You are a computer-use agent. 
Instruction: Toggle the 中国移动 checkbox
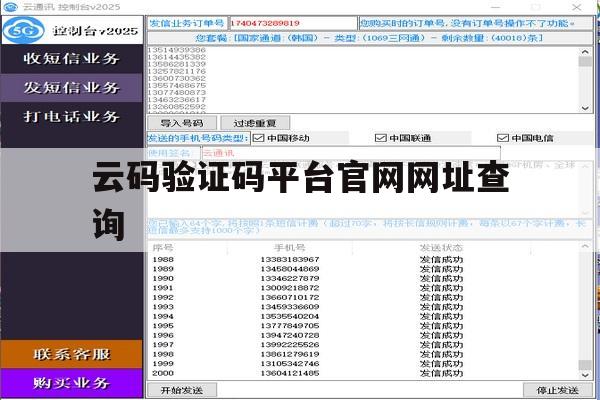point(259,138)
